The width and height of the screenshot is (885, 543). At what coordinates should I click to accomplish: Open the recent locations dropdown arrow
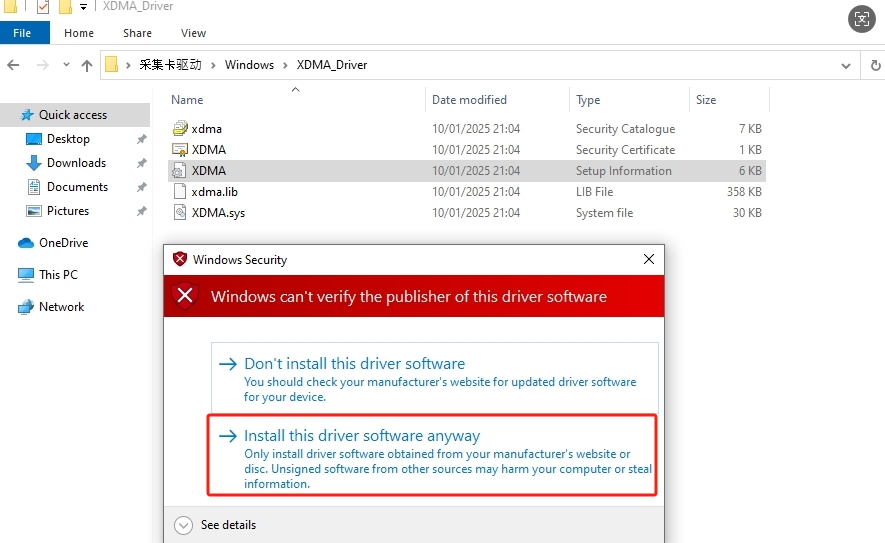[x=66, y=64]
